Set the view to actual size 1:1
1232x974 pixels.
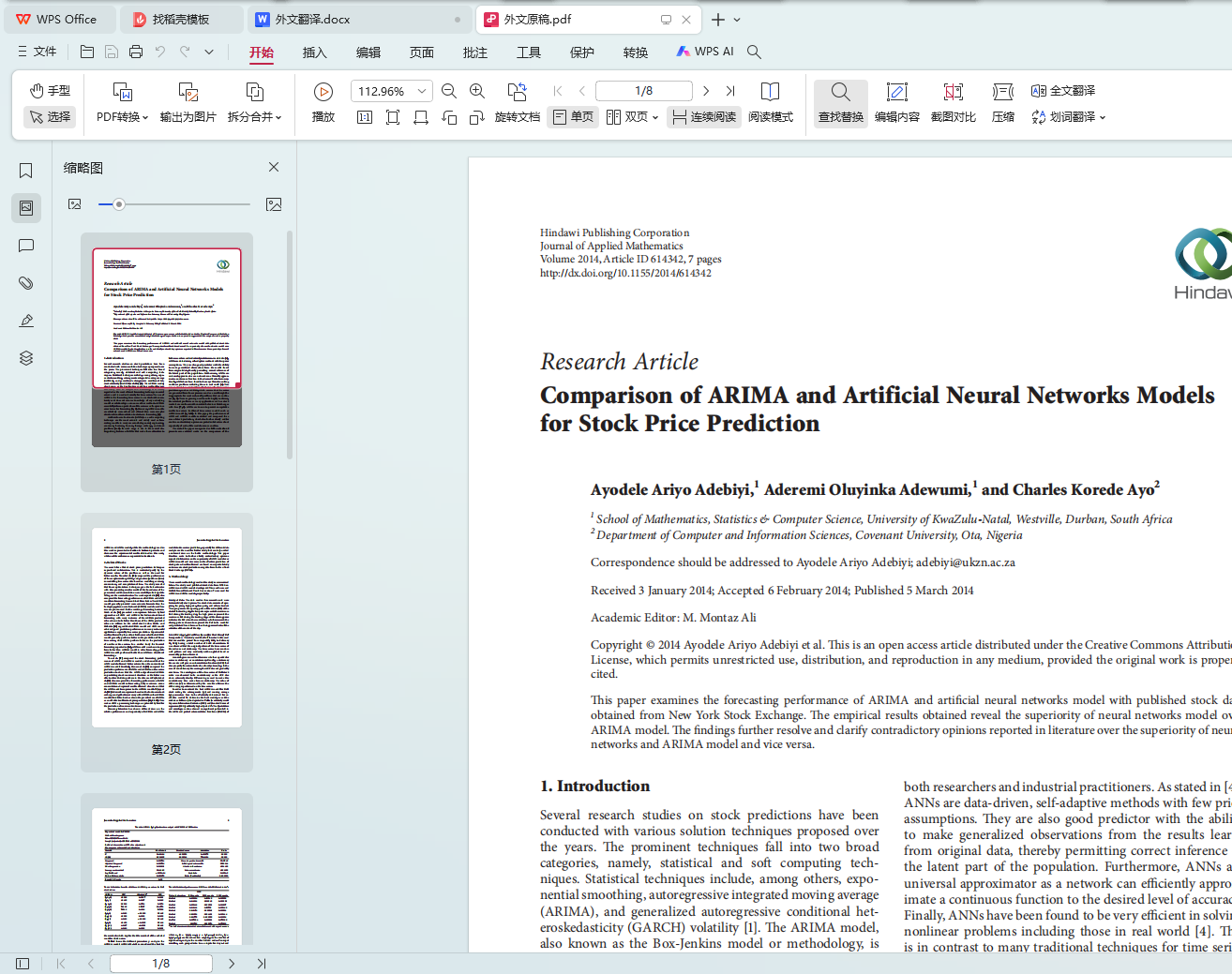coord(365,117)
